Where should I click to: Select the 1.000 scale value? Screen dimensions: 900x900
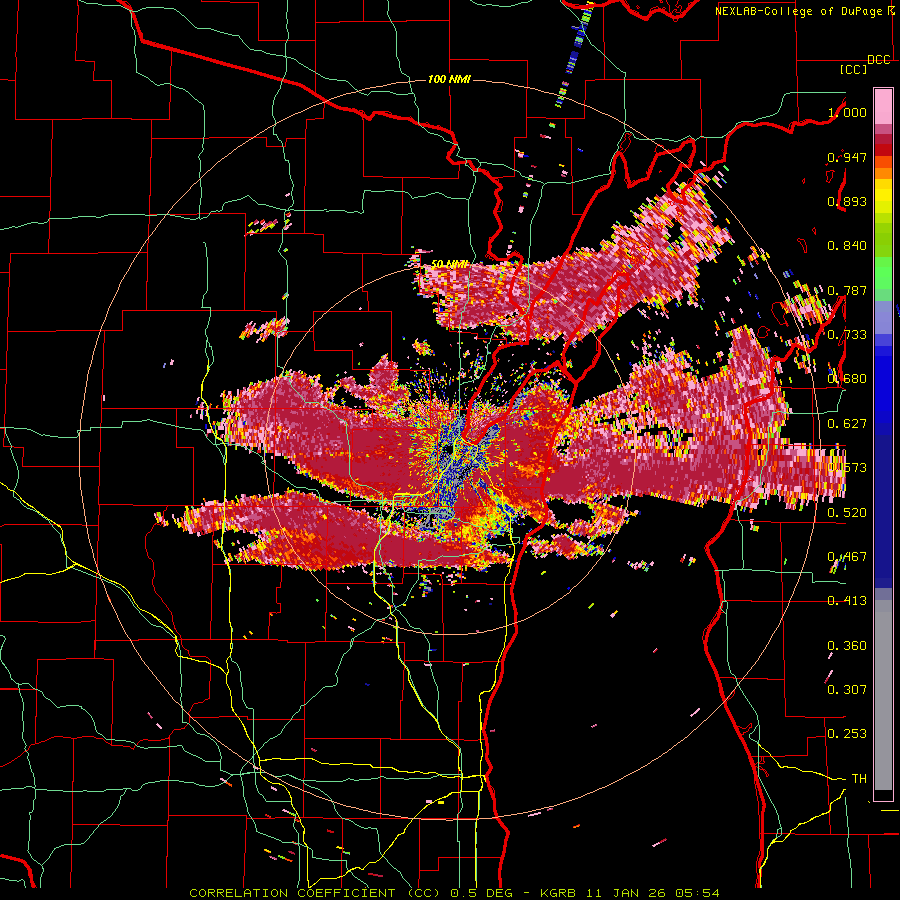point(847,112)
